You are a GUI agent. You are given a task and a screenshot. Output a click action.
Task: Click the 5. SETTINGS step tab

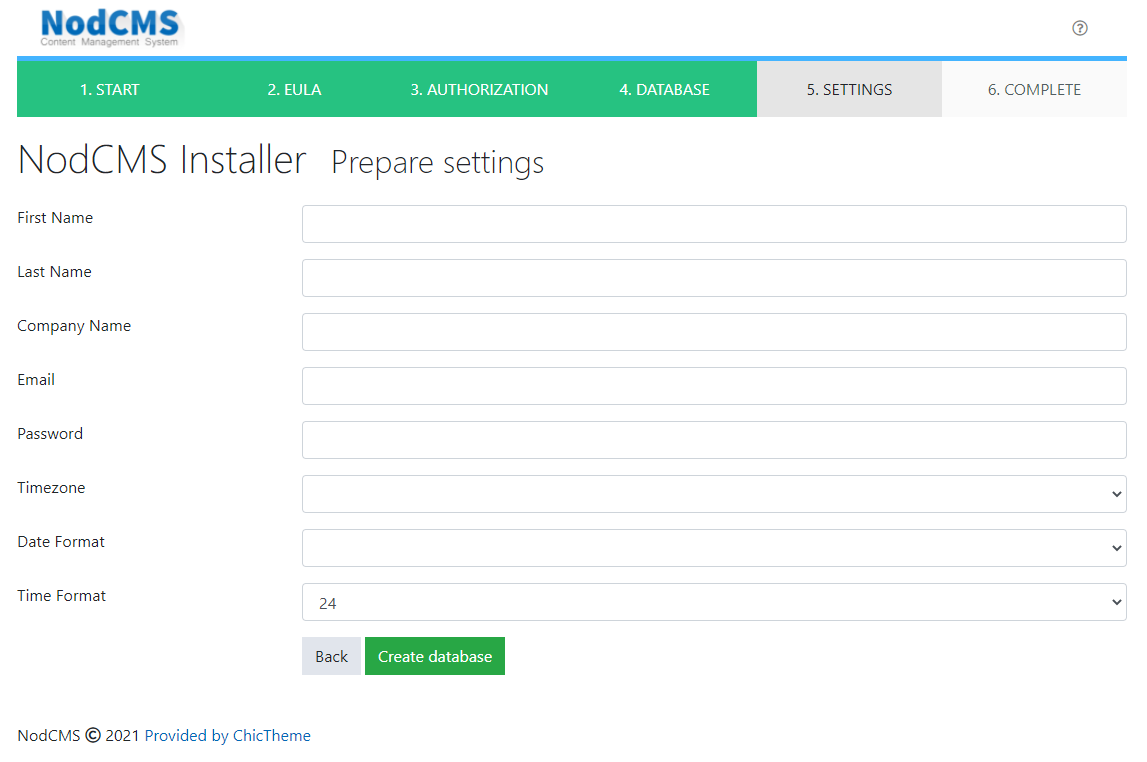pyautogui.click(x=849, y=90)
